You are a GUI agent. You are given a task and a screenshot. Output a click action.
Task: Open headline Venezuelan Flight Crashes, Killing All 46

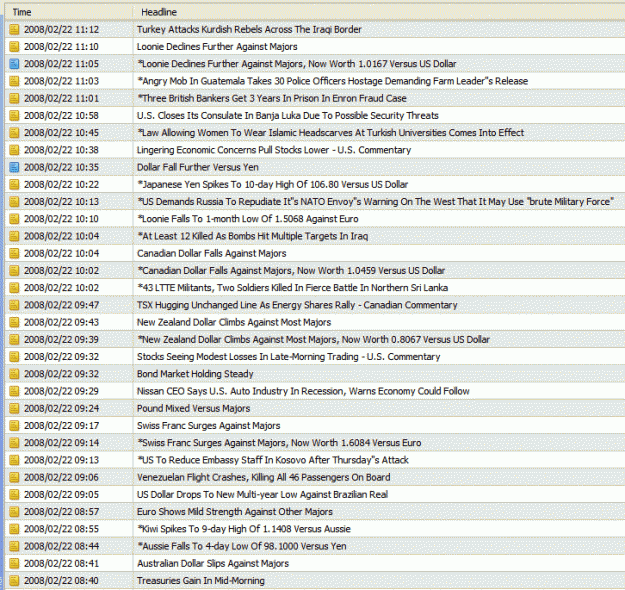(263, 478)
